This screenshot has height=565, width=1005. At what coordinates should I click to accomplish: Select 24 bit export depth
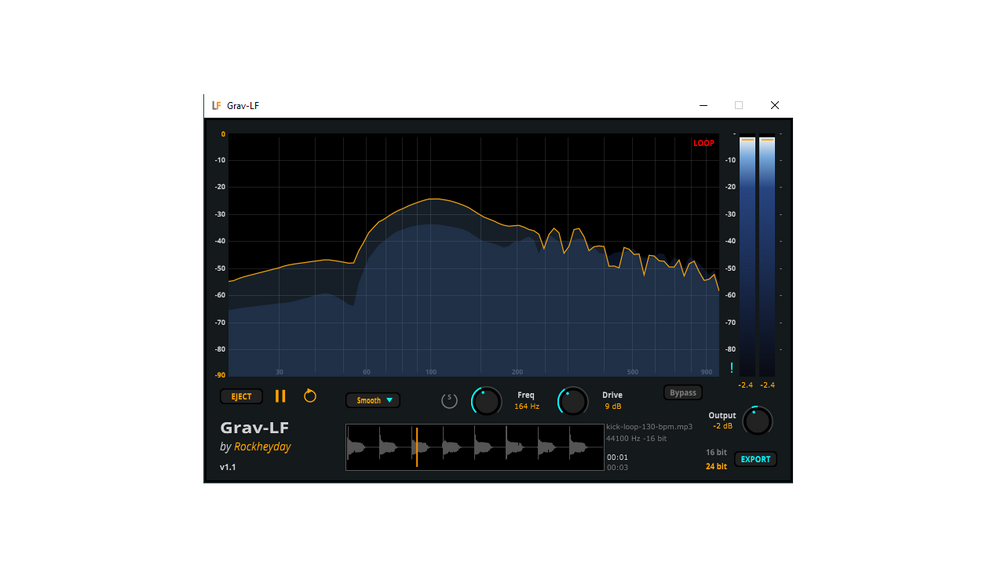tap(716, 466)
